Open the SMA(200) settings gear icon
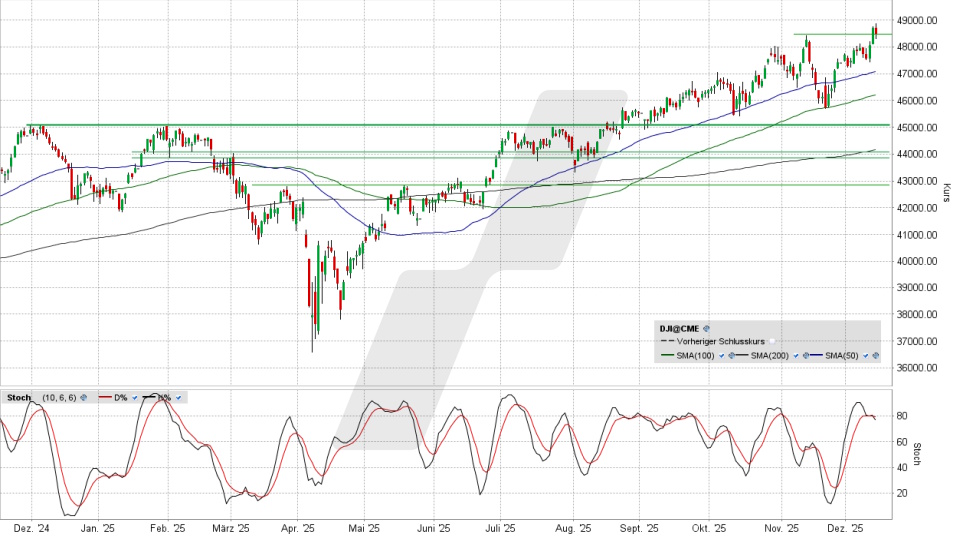The image size is (960, 540). click(806, 356)
